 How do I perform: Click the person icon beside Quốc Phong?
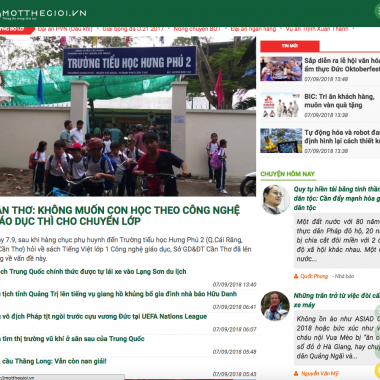click(x=296, y=276)
